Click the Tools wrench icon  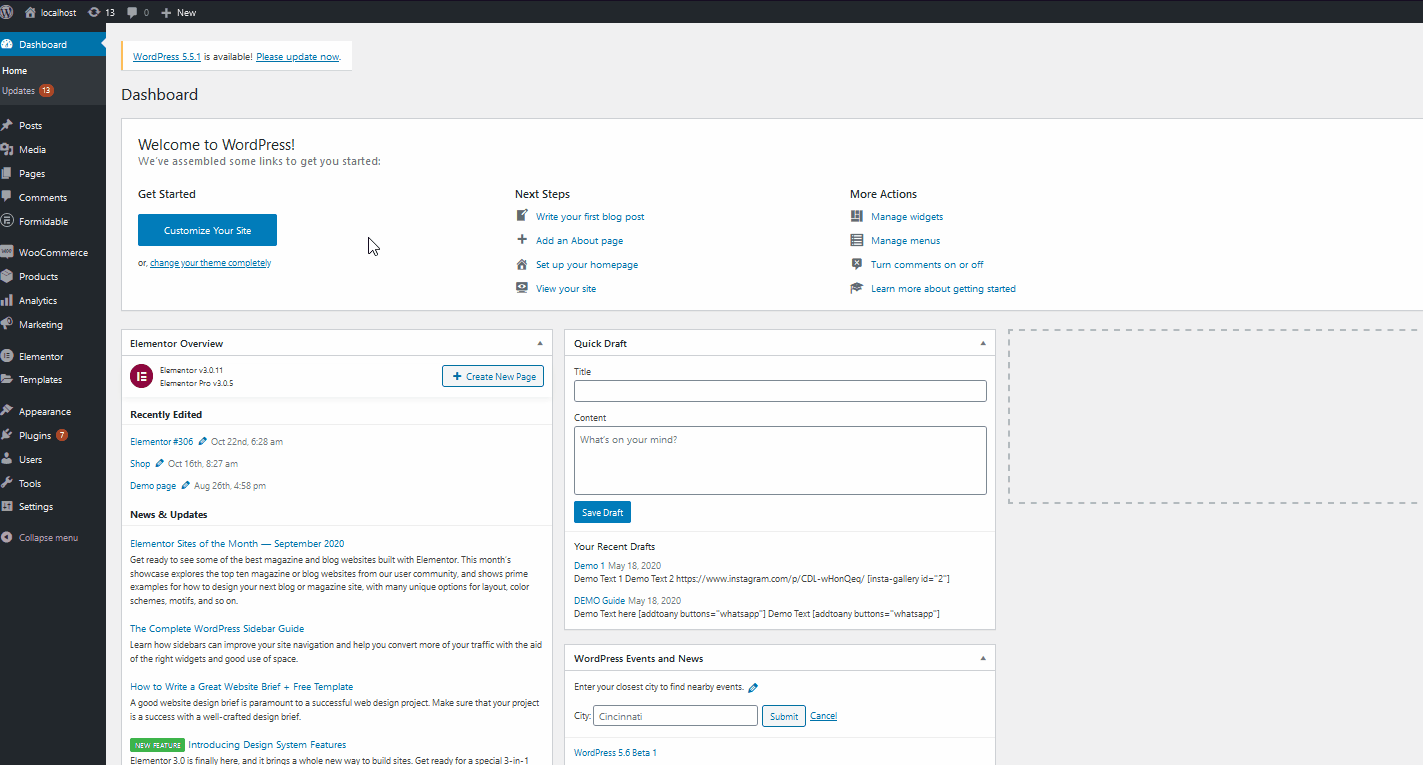tap(7, 483)
